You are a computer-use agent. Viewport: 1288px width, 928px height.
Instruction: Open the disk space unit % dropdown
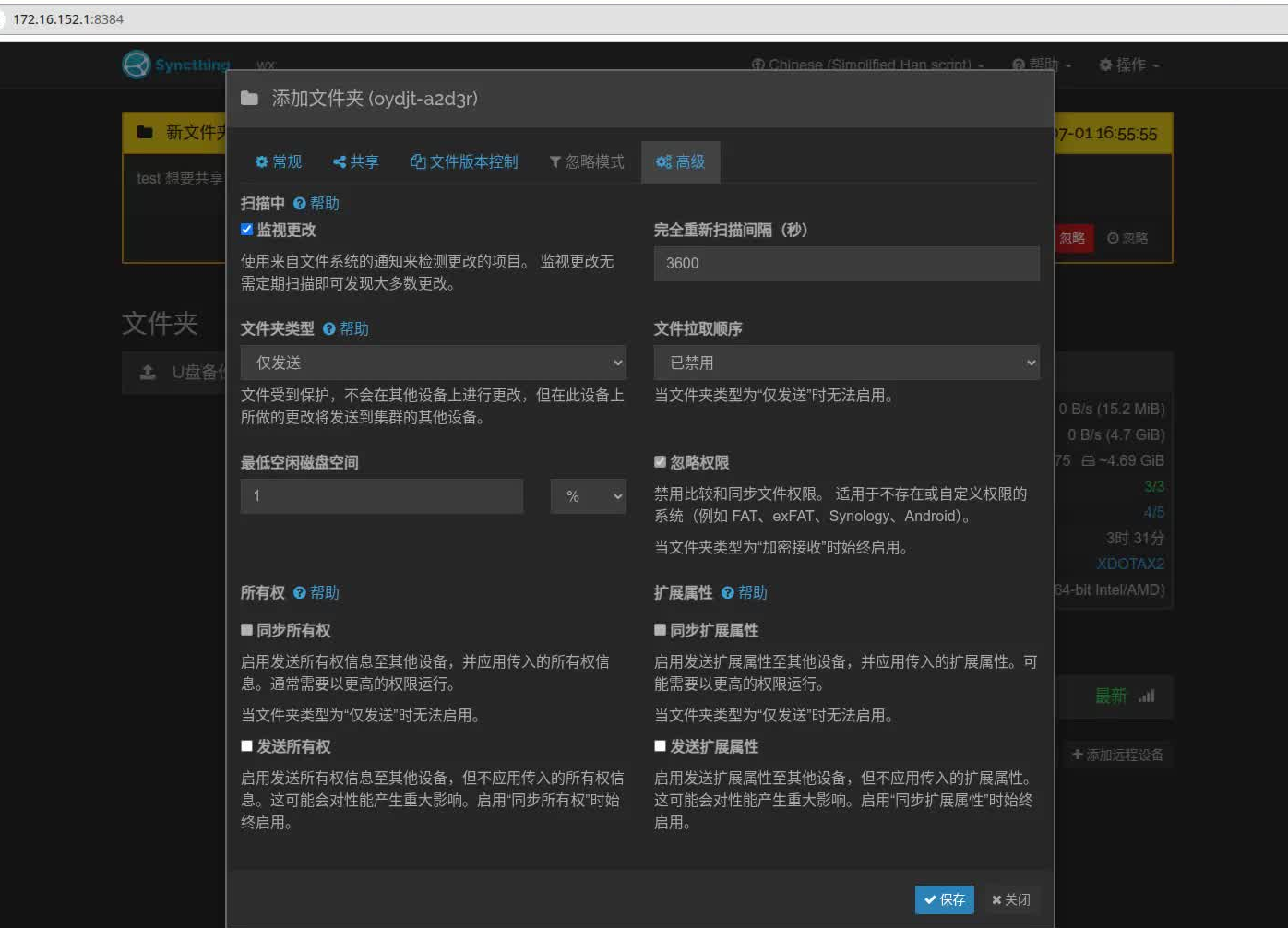coord(589,496)
